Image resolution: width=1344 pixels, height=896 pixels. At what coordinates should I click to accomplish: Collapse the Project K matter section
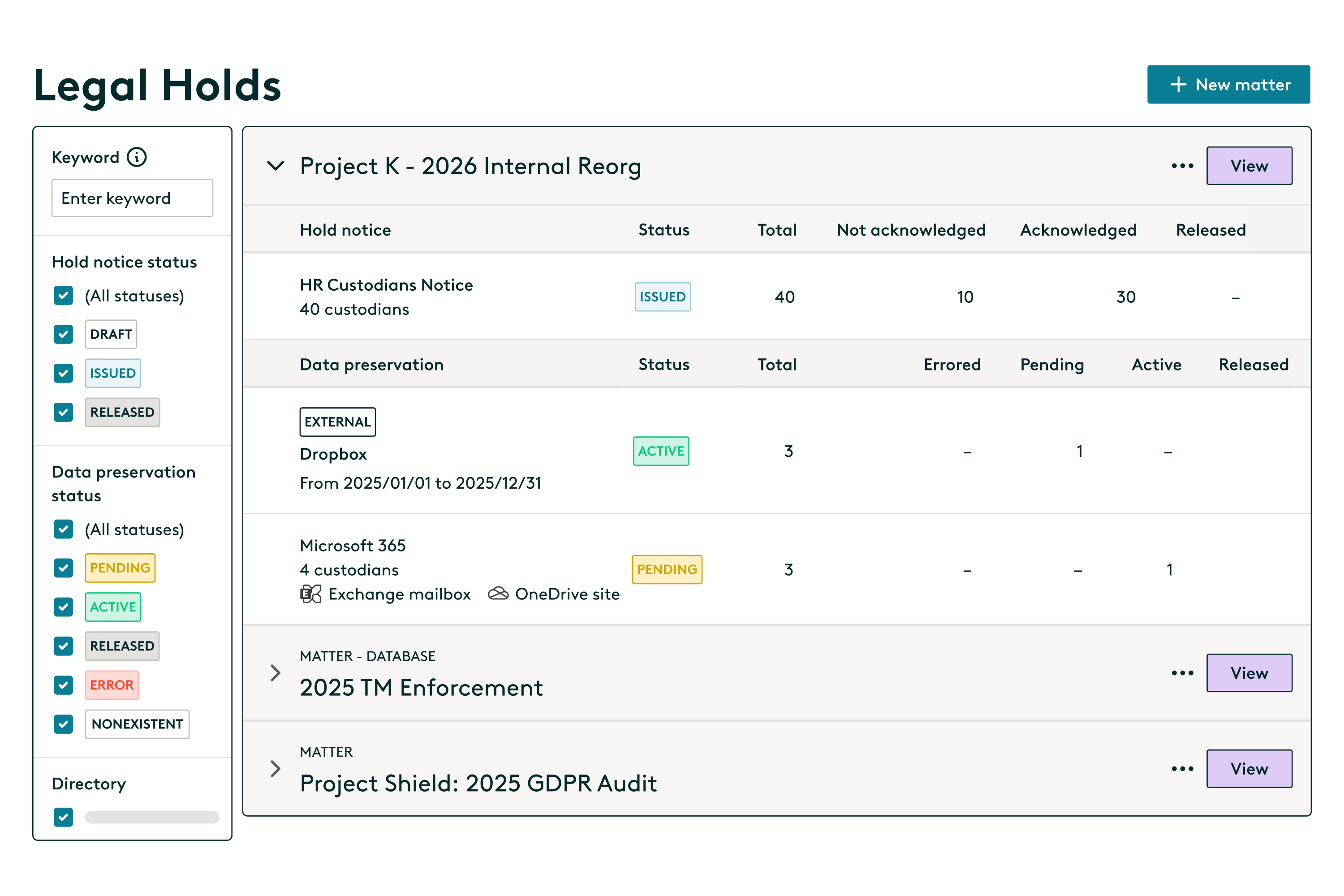click(x=276, y=166)
